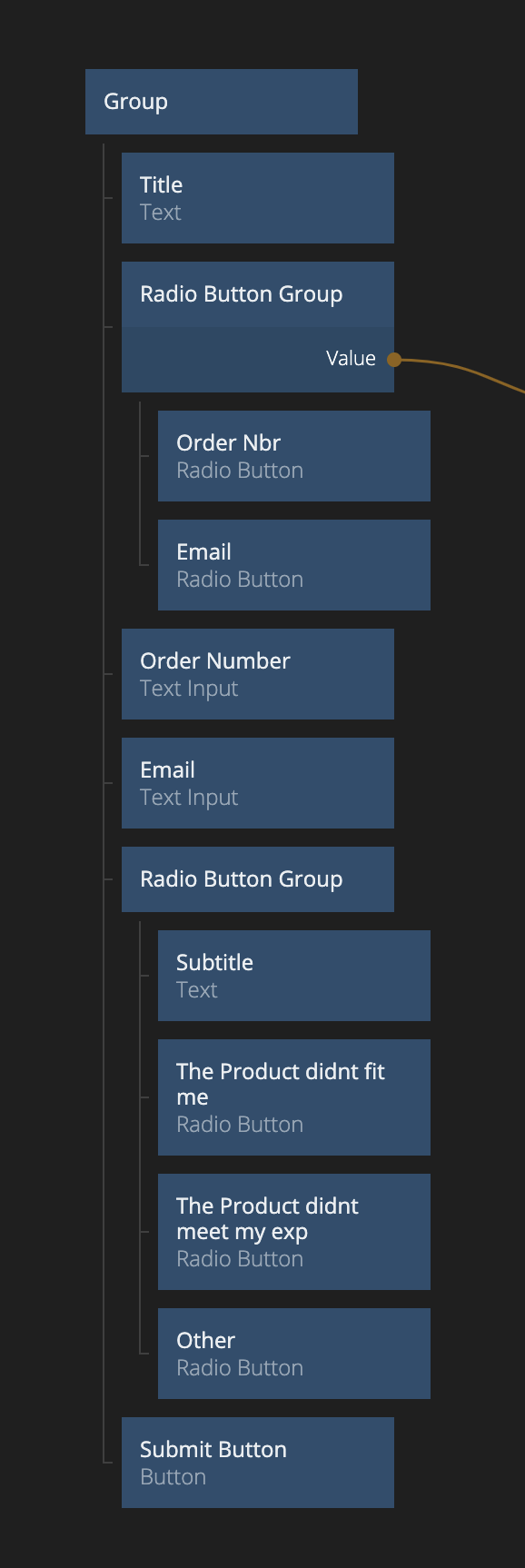Select the Email Radio Button node
525x1568 pixels.
294,565
